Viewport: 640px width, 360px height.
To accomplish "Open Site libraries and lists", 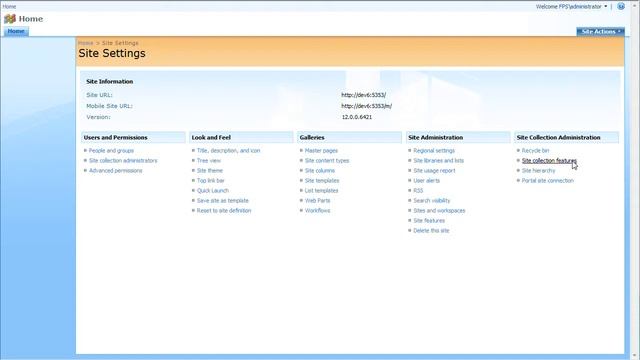I will coord(438,160).
